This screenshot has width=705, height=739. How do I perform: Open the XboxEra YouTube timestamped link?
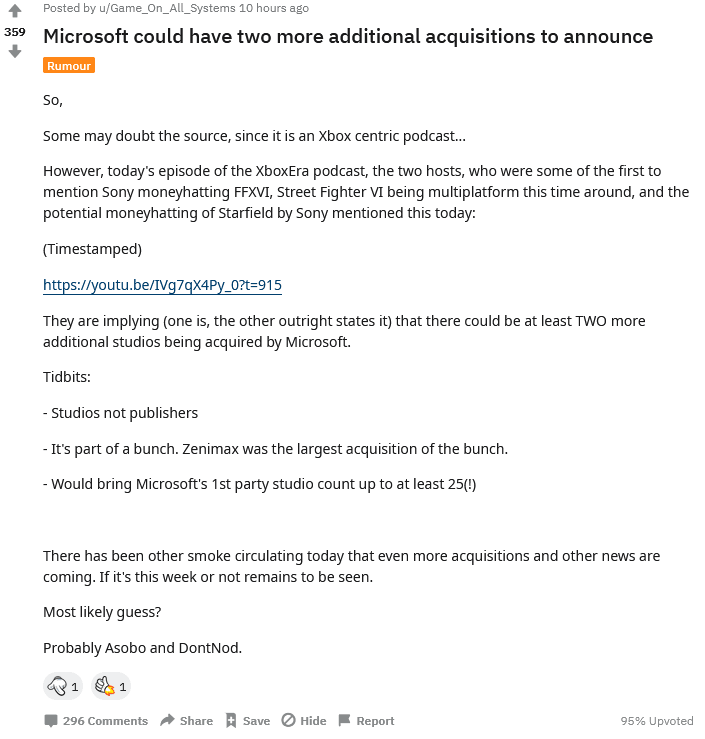pyautogui.click(x=162, y=285)
